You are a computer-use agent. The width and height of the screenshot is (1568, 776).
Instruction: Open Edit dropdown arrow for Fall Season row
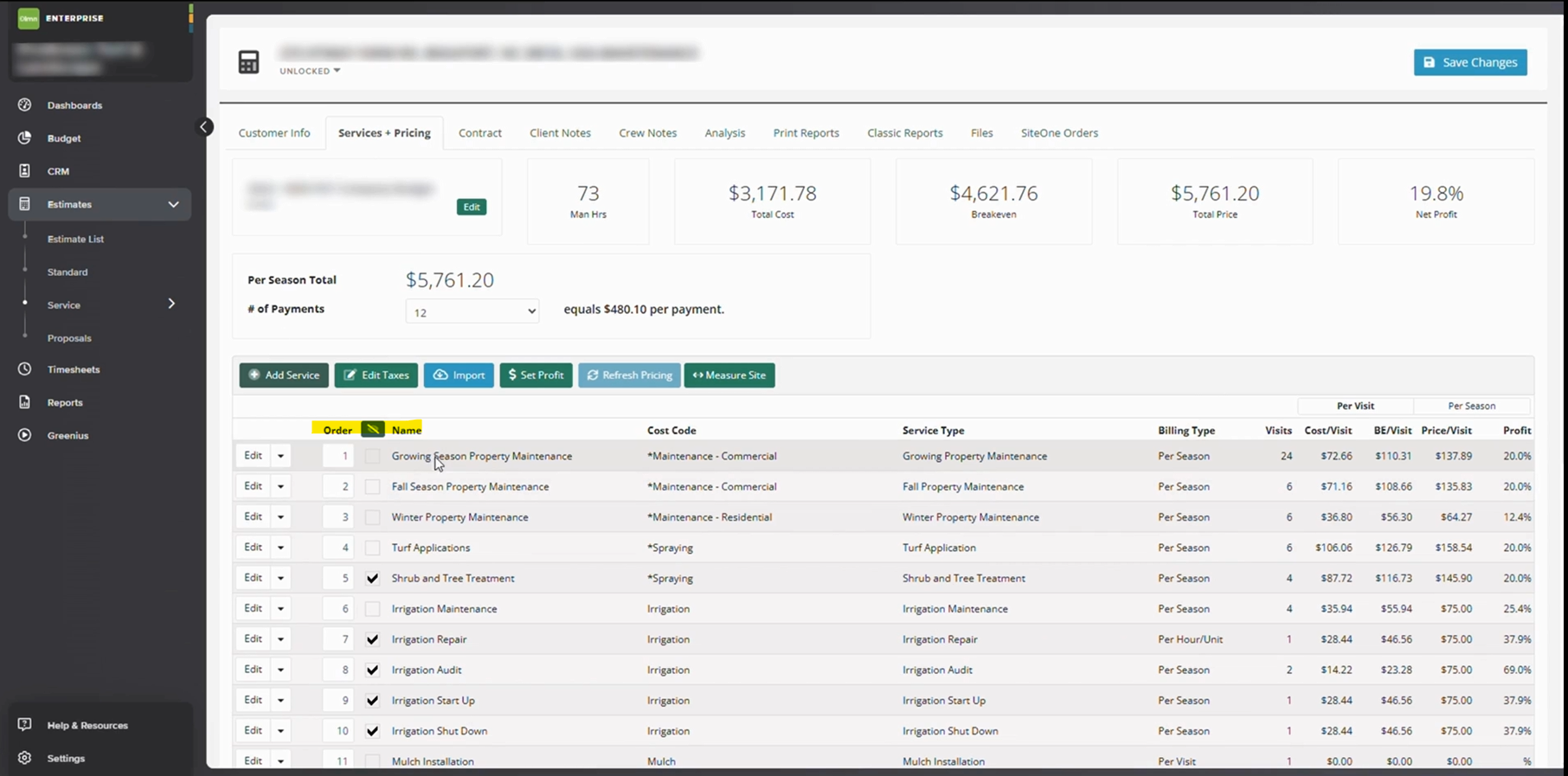coord(280,486)
